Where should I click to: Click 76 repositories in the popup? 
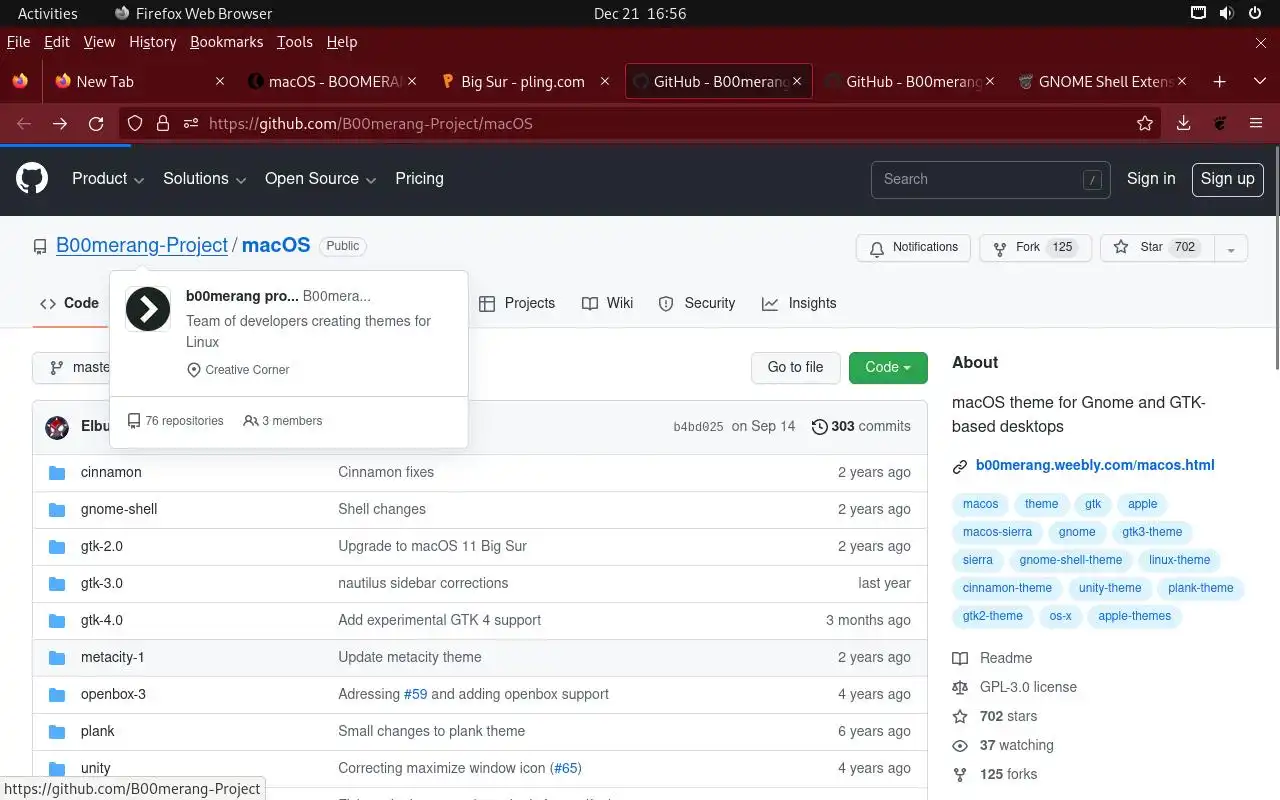tap(175, 421)
